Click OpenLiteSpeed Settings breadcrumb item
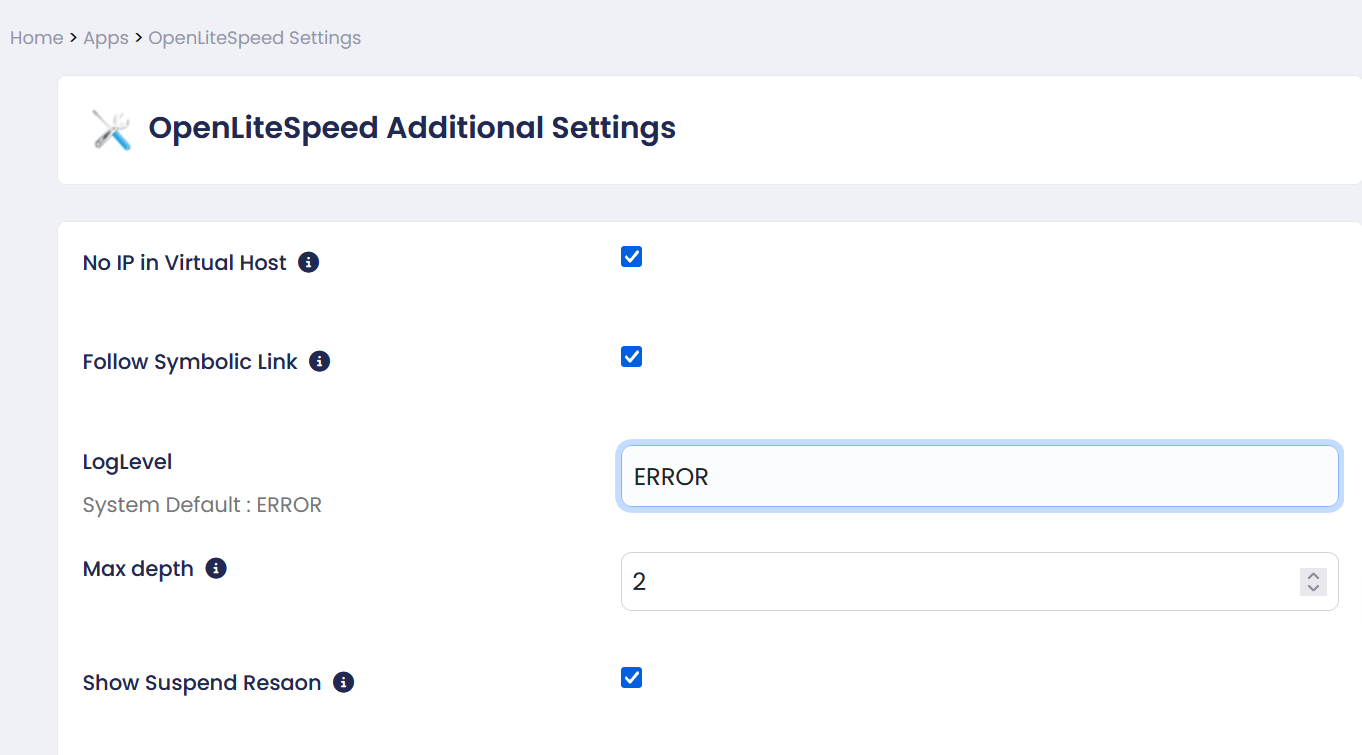 pyautogui.click(x=255, y=38)
